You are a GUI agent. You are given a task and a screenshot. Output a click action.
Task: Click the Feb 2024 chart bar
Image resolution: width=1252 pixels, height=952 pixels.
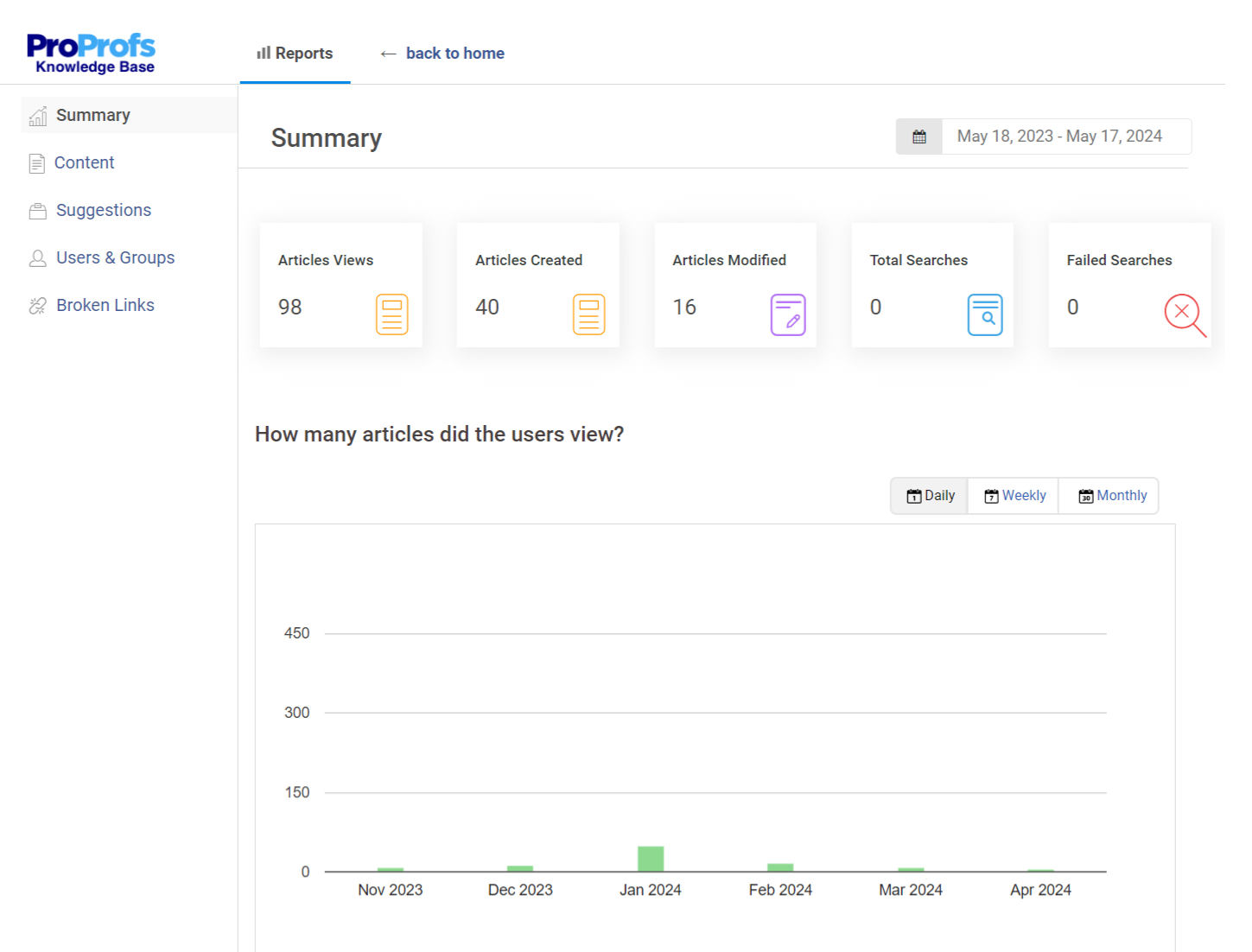point(780,867)
